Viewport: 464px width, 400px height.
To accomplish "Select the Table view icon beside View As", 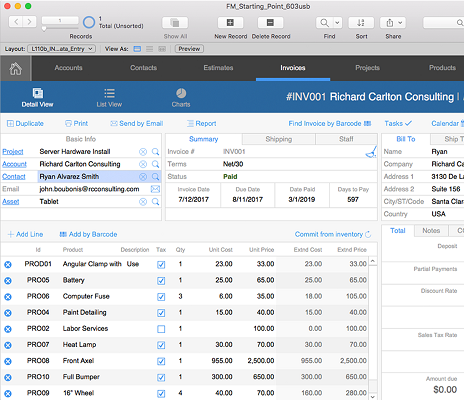I will point(162,49).
